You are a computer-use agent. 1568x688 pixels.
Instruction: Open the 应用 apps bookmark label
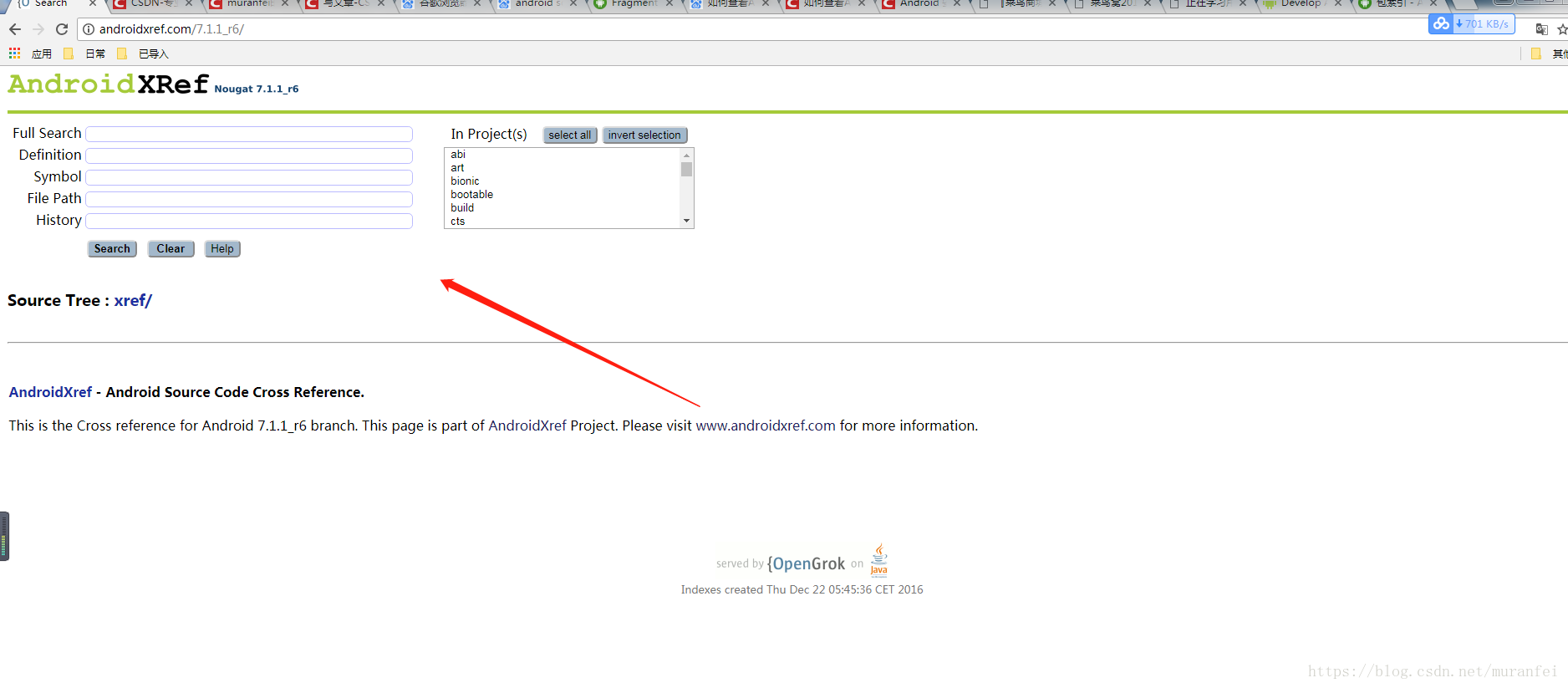pos(42,54)
